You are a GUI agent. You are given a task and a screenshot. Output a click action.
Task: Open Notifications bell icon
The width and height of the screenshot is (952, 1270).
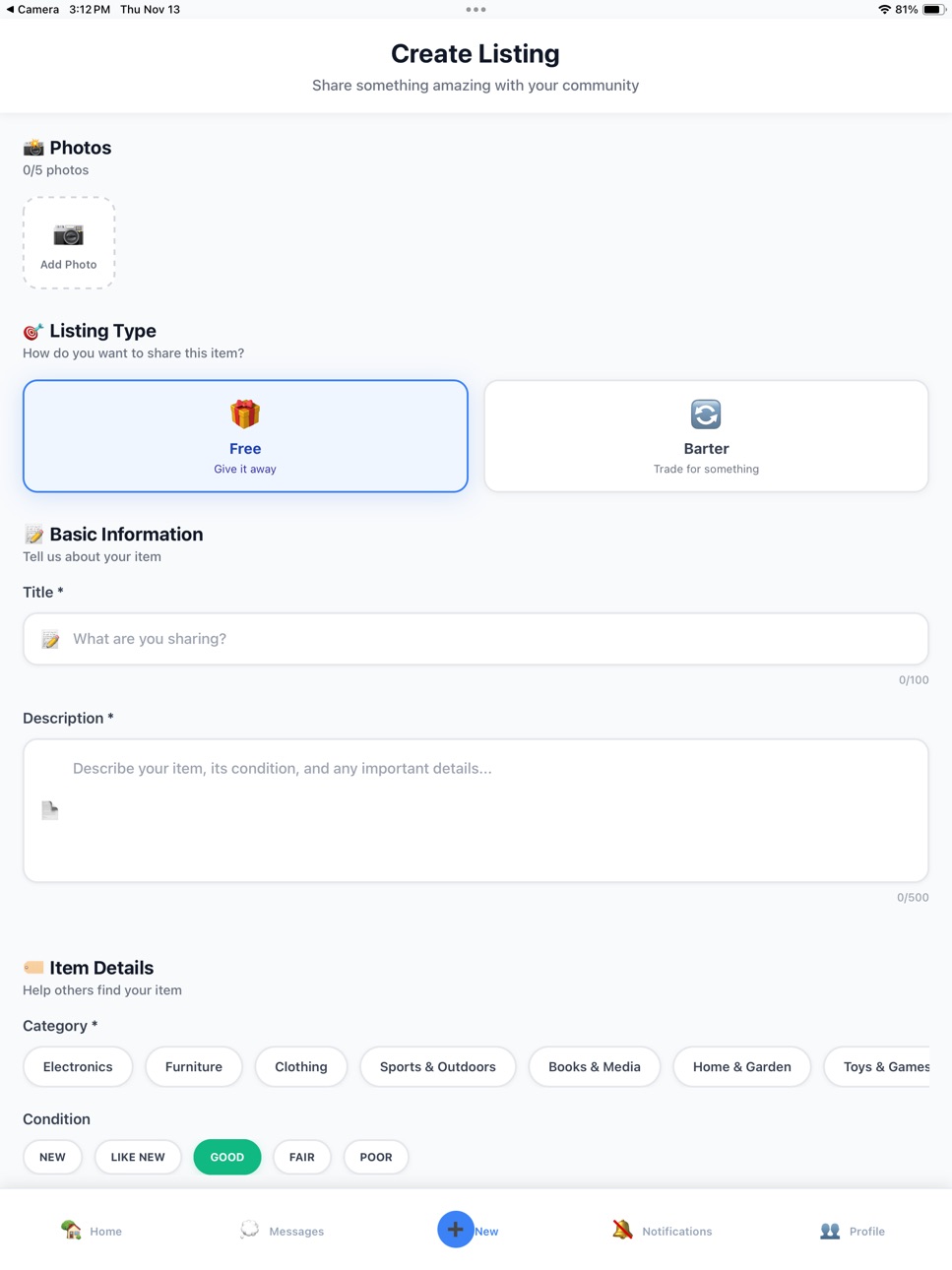[622, 1230]
